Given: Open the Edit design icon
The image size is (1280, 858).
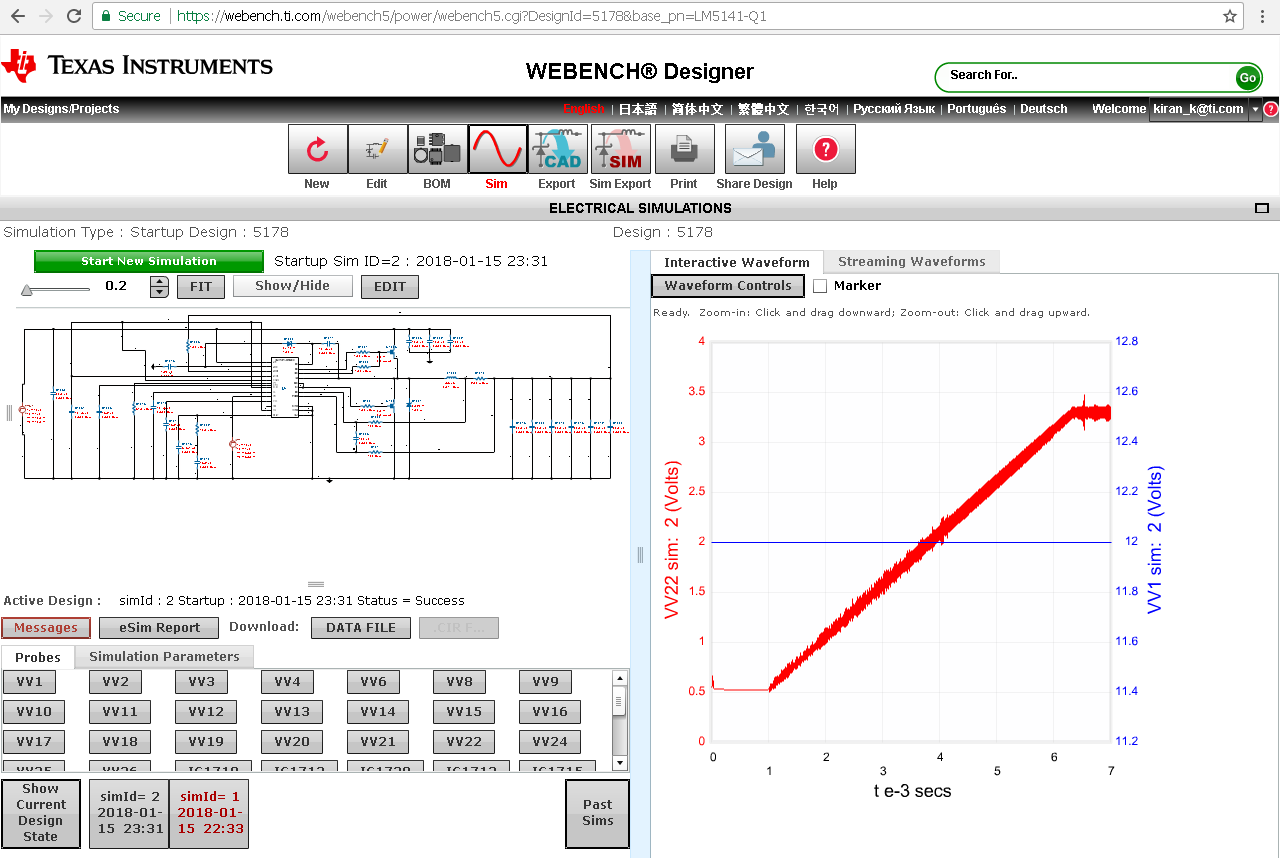Looking at the screenshot, I should coord(377,150).
